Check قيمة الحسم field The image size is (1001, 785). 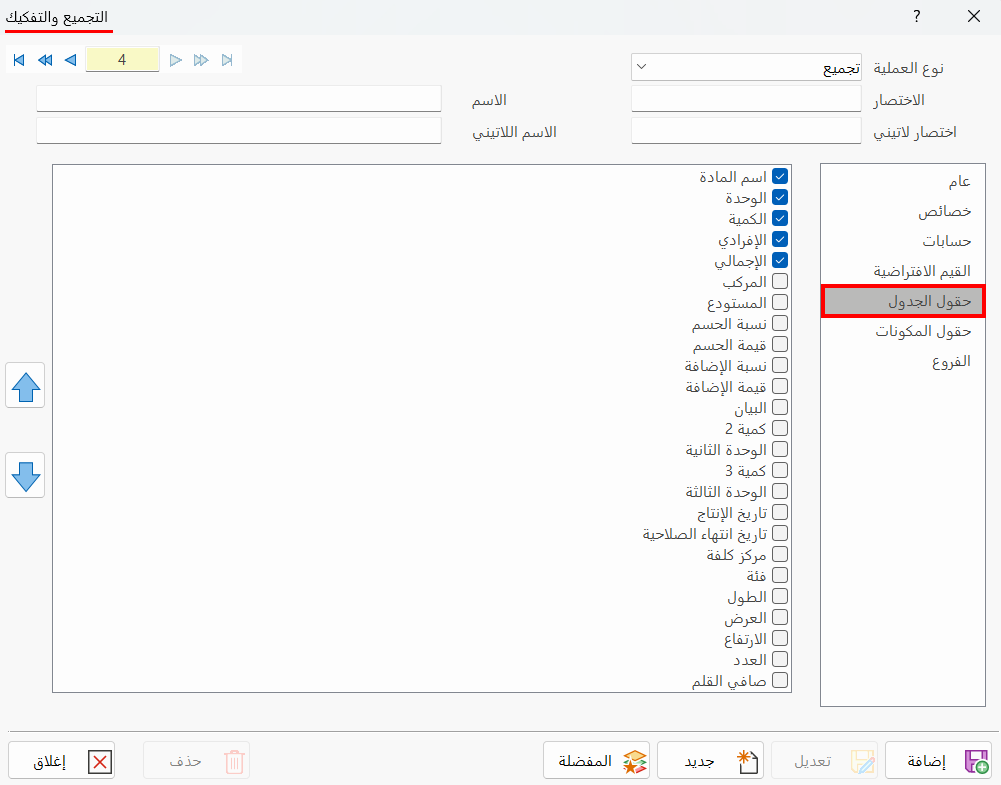(x=779, y=345)
